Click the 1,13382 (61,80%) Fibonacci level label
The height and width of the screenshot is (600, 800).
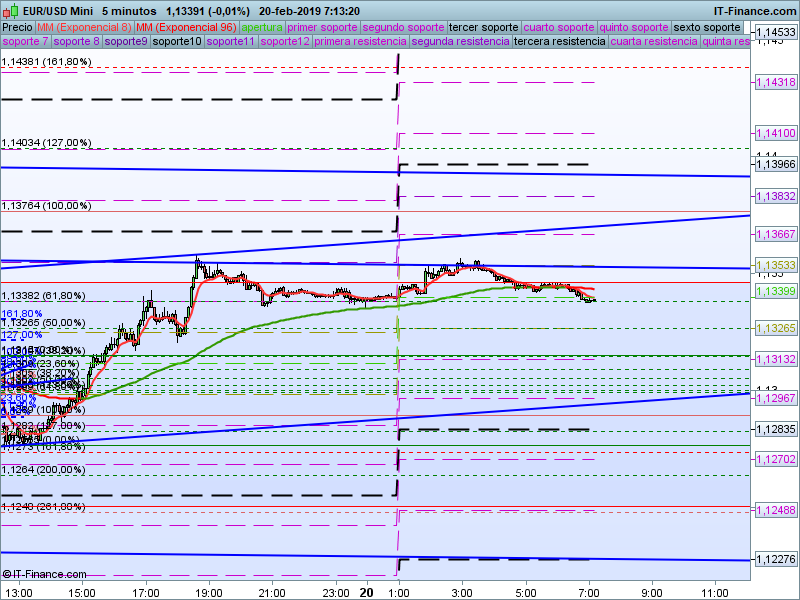point(43,296)
